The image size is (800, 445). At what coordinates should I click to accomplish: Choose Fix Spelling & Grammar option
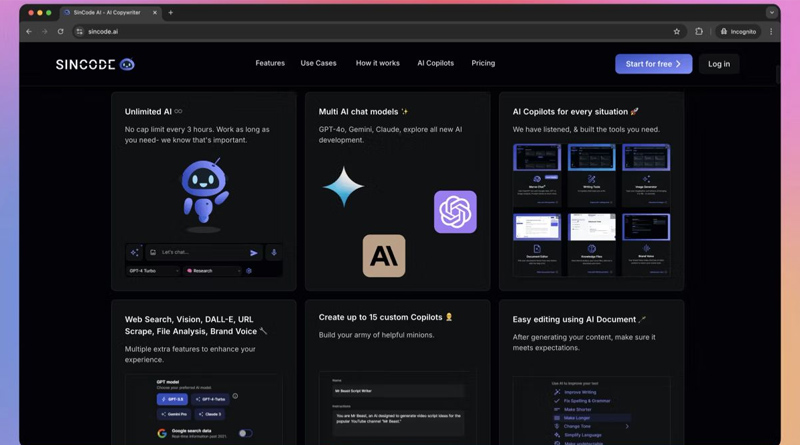point(587,401)
